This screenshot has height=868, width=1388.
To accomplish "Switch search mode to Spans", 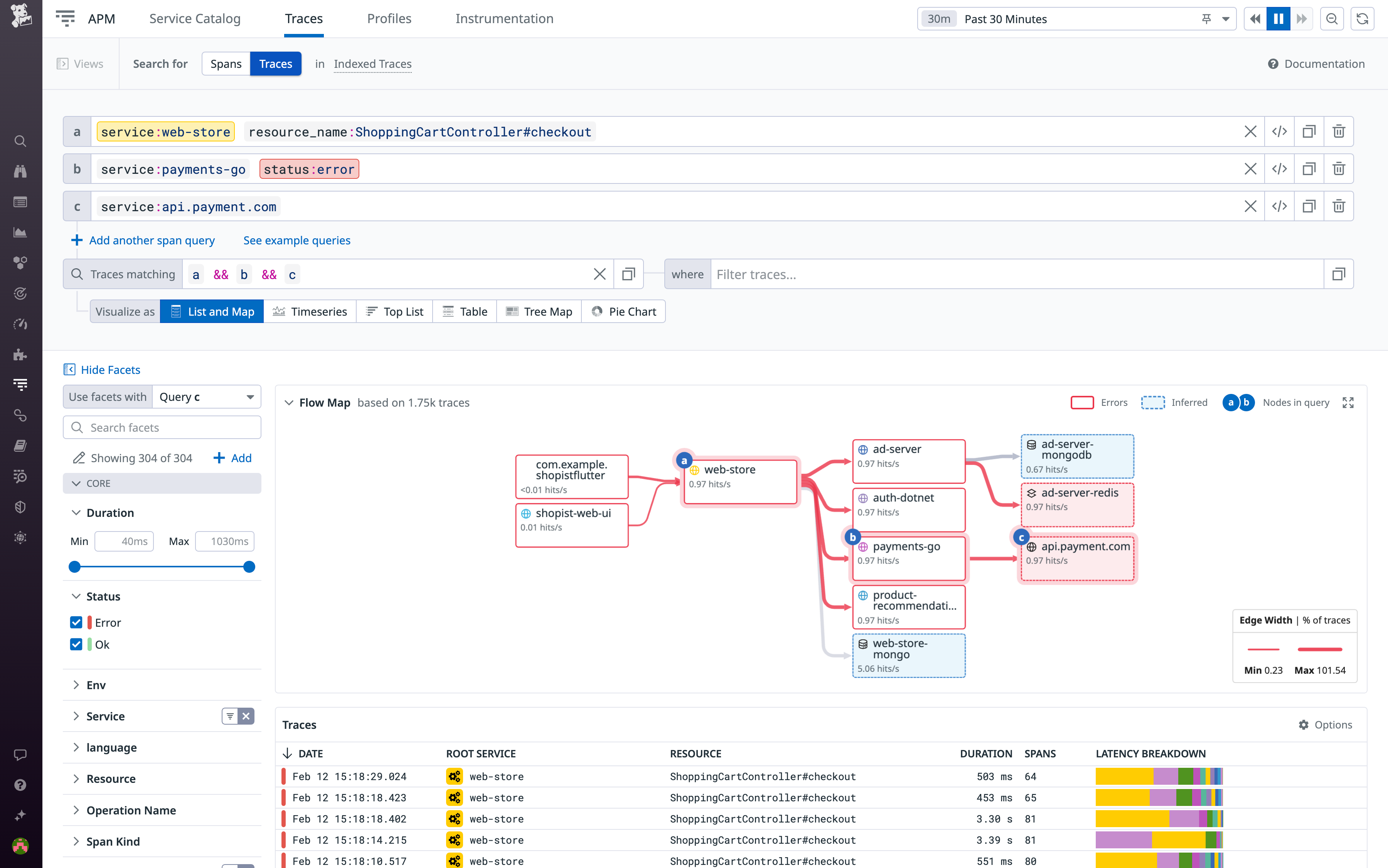I will pyautogui.click(x=226, y=64).
